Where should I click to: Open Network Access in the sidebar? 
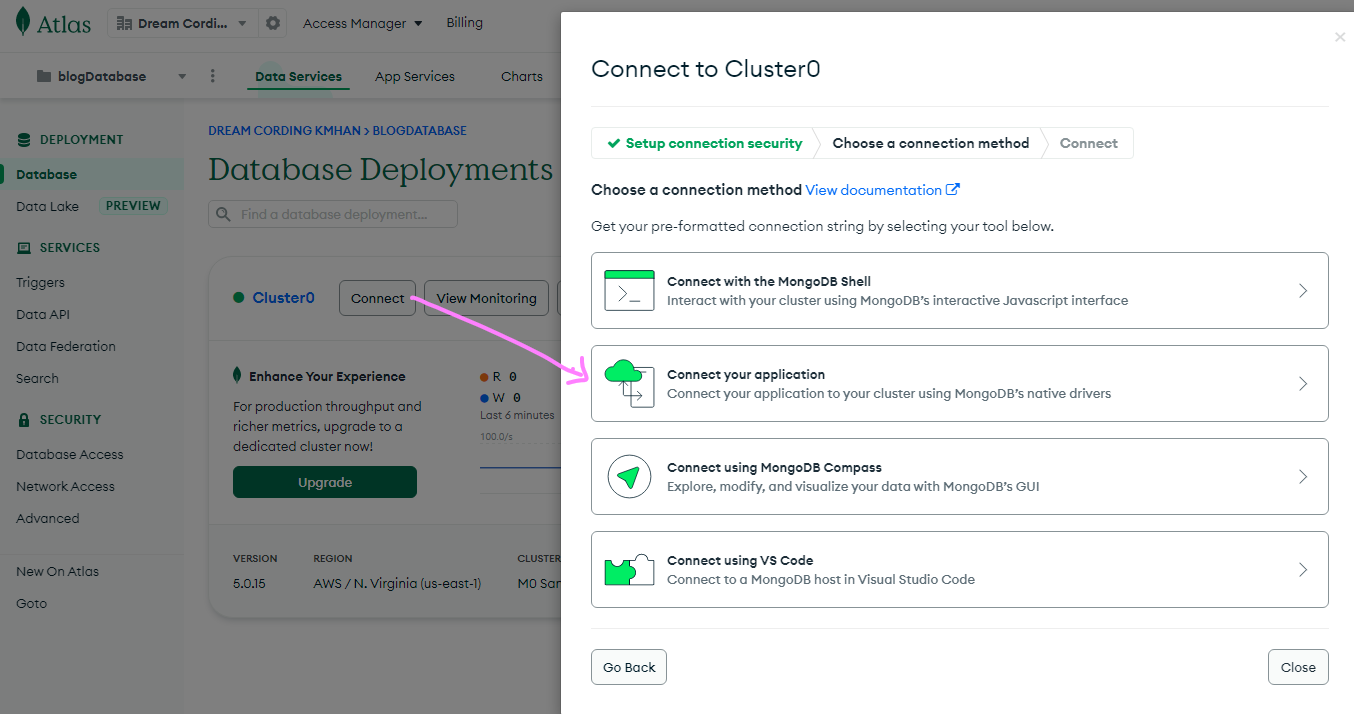[65, 486]
